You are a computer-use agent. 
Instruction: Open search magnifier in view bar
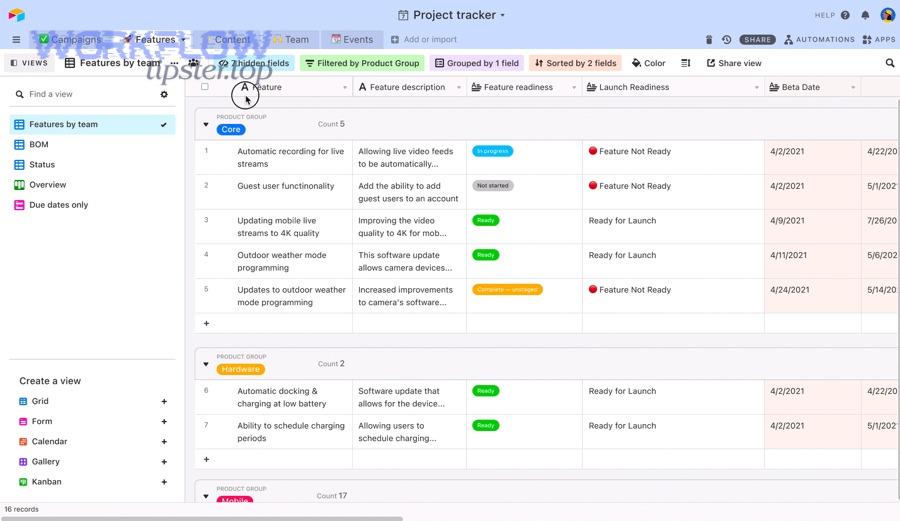coord(890,63)
